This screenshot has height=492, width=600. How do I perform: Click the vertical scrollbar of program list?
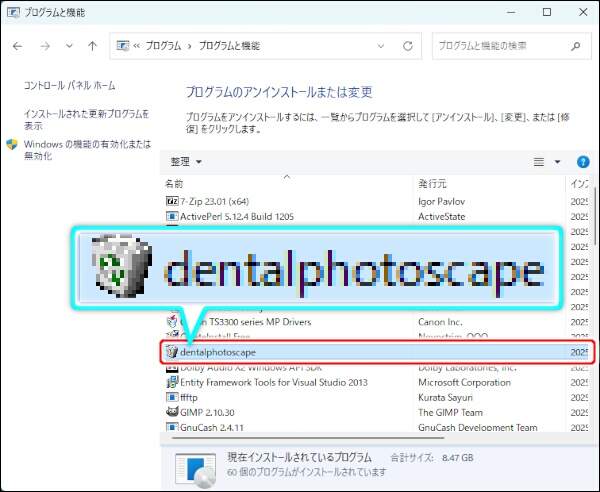coord(594,300)
